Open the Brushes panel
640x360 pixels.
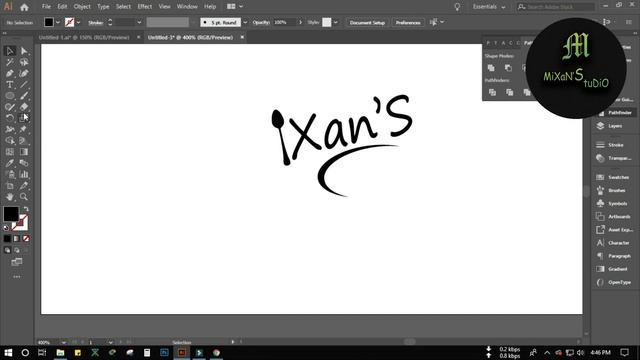click(x=611, y=190)
